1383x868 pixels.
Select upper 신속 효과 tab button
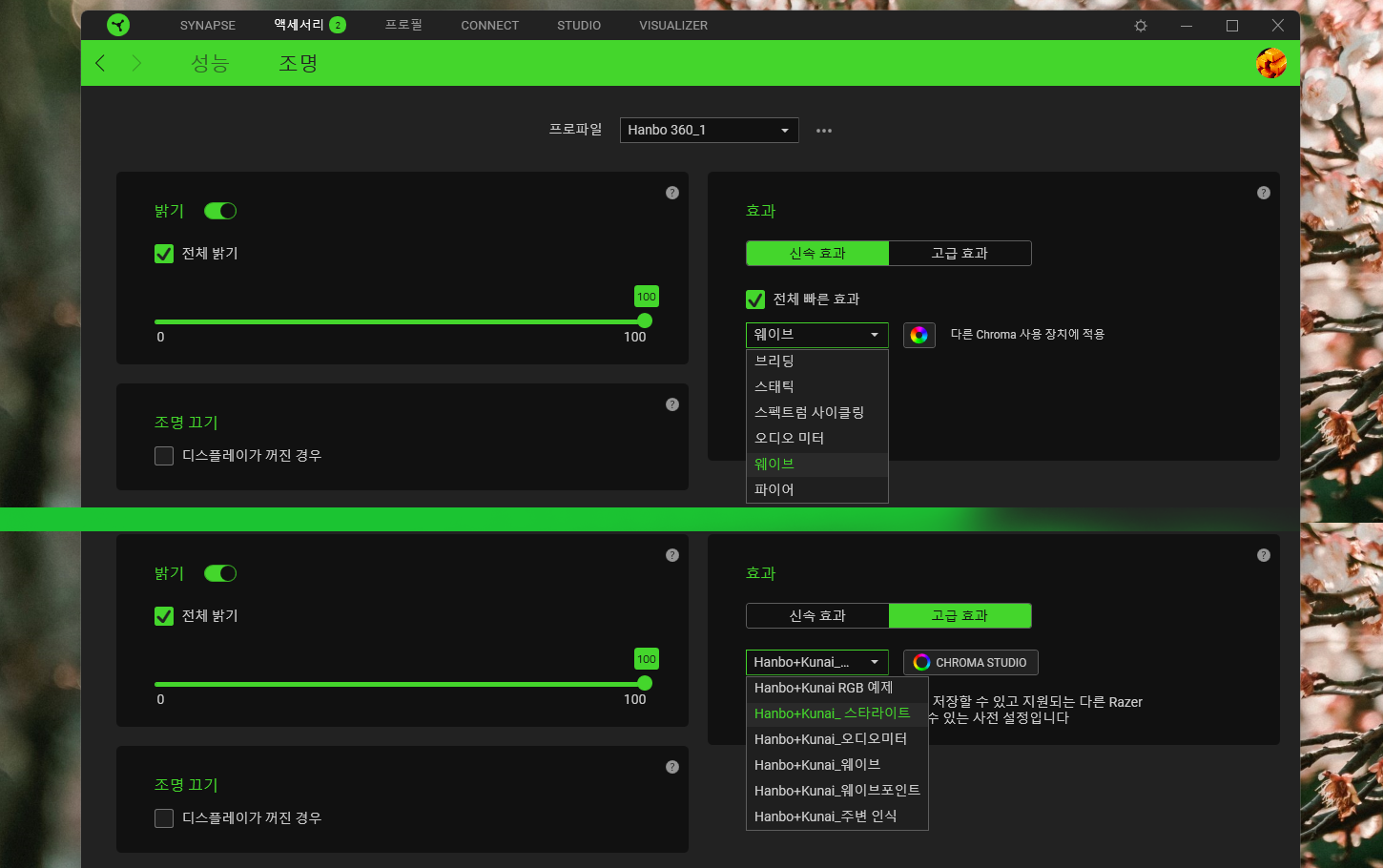pos(817,253)
